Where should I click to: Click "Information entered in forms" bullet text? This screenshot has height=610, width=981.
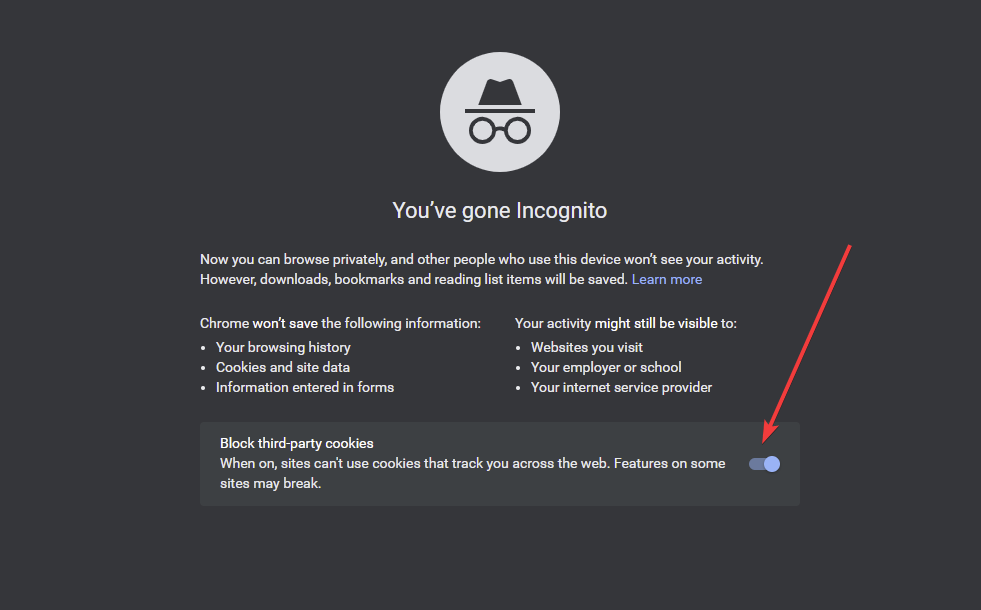[x=305, y=387]
